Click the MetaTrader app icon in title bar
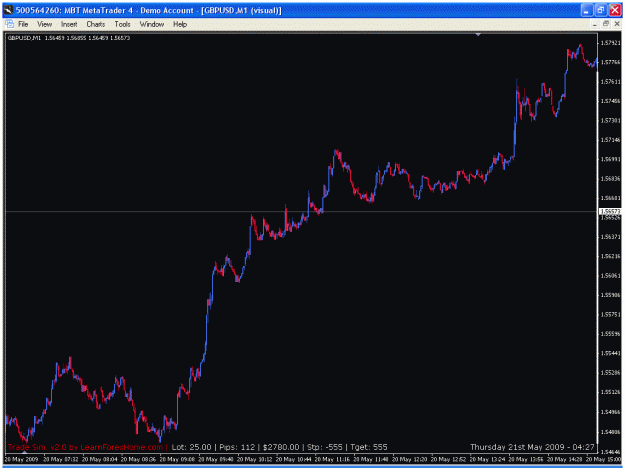 click(x=8, y=10)
